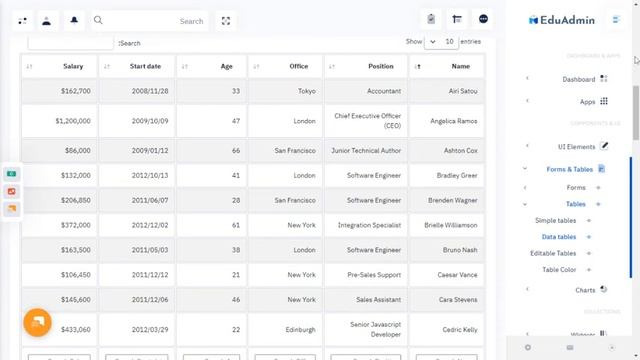Click the Caesar Vance name cell
This screenshot has width=640, height=360.
coord(446,275)
